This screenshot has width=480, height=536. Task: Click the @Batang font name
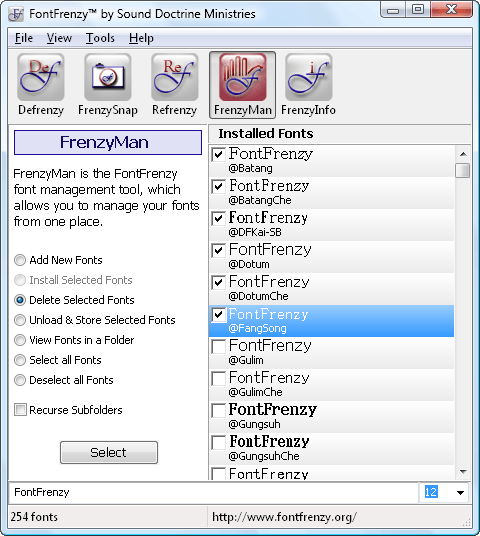tap(251, 168)
